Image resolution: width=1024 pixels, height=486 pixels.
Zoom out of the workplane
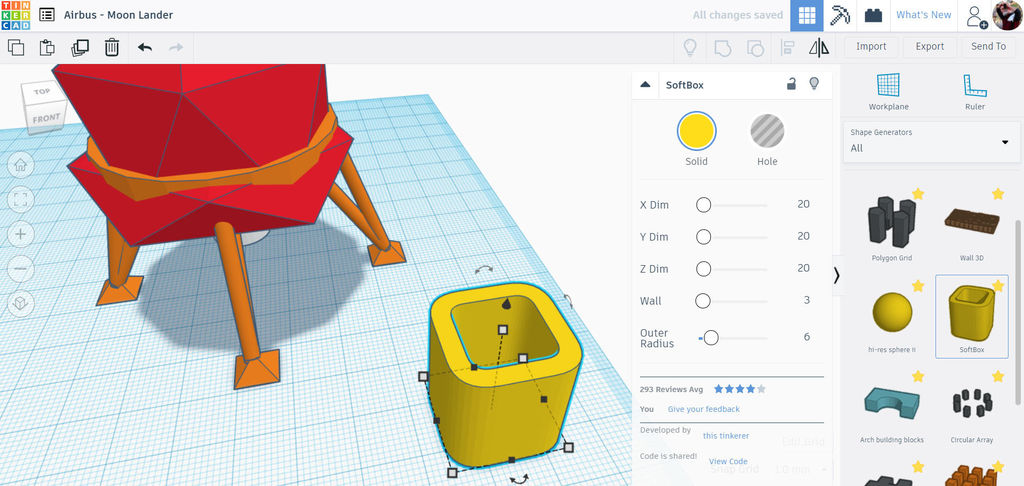point(20,268)
